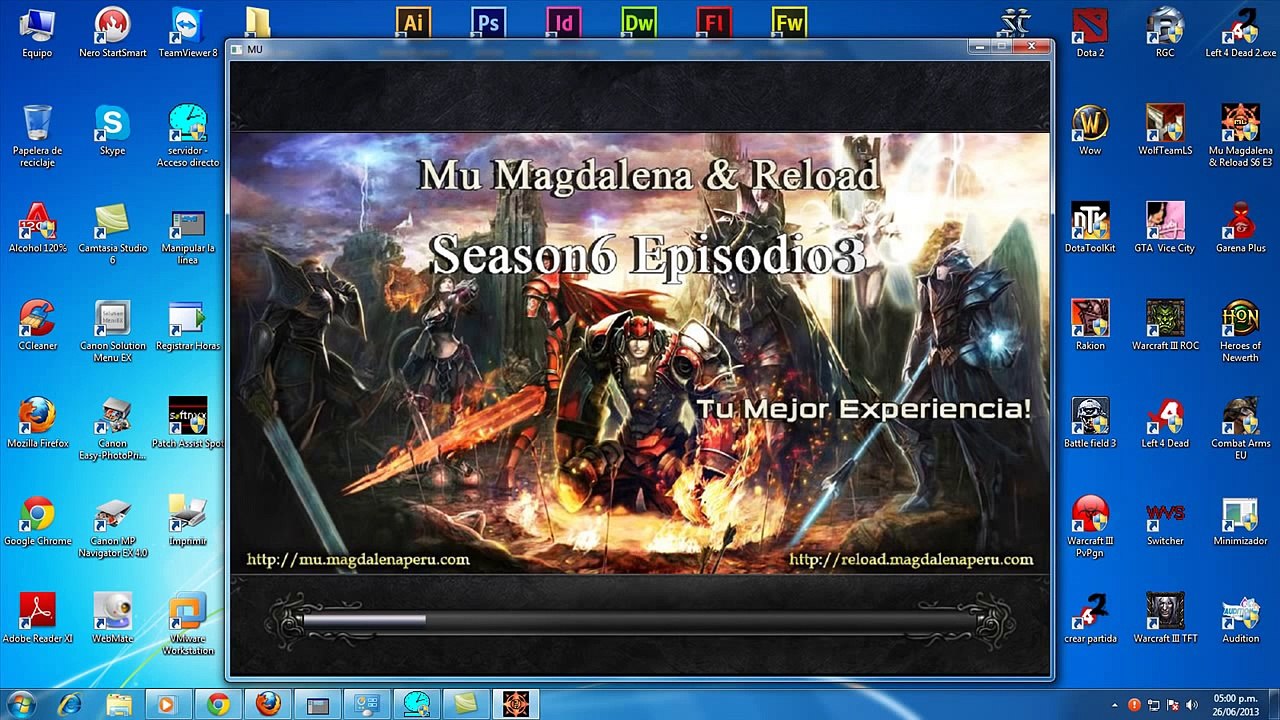Select the Patch Assist Spot icon

click(x=187, y=423)
